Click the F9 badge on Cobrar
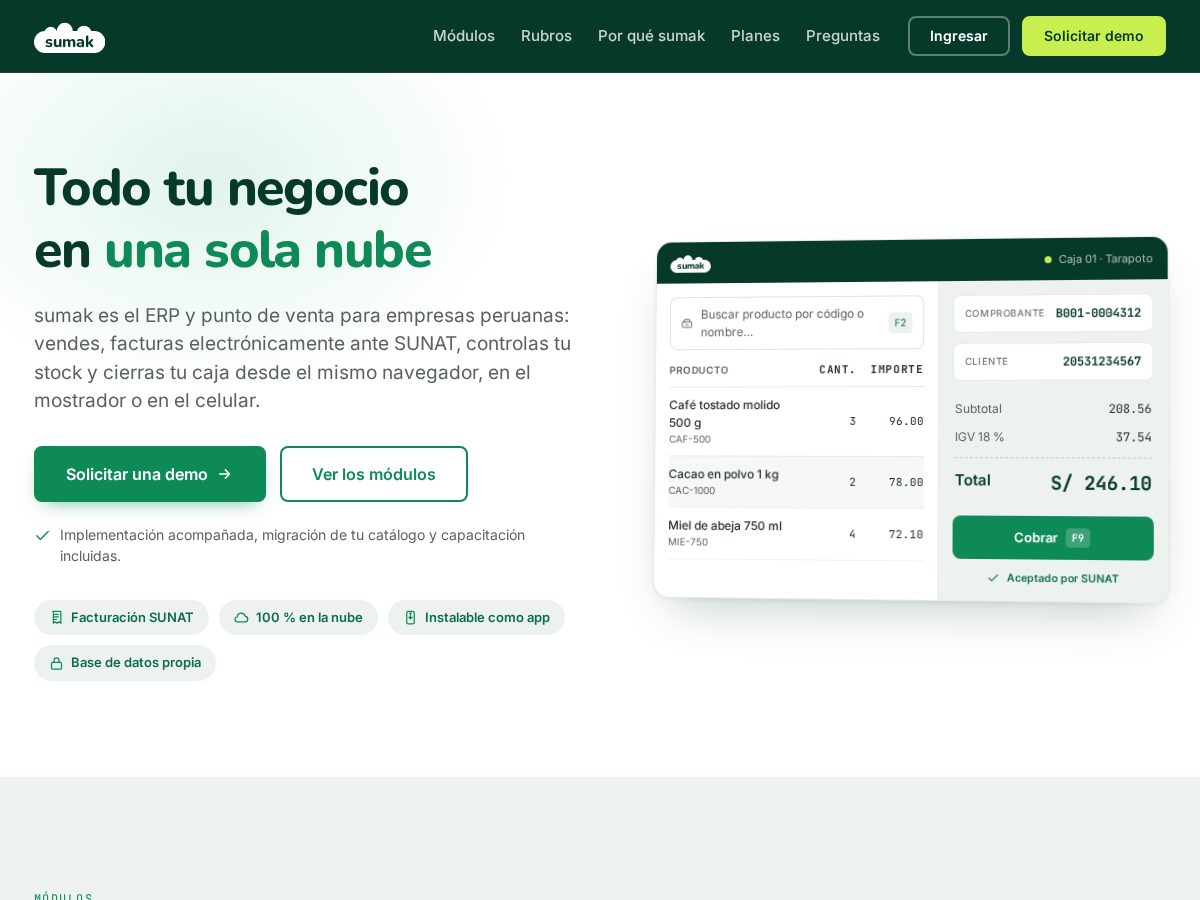The height and width of the screenshot is (900, 1200). click(1078, 538)
